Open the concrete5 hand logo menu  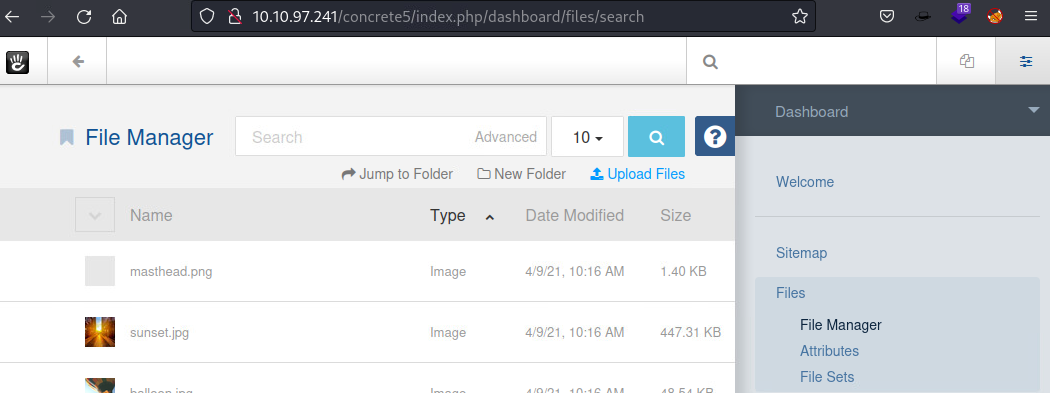coord(17,62)
